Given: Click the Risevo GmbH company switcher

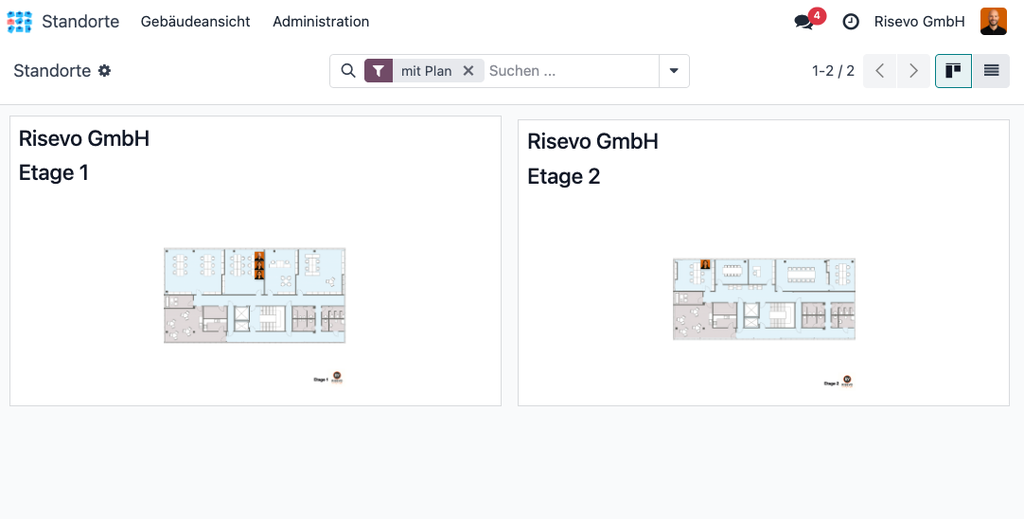Looking at the screenshot, I should tap(919, 21).
